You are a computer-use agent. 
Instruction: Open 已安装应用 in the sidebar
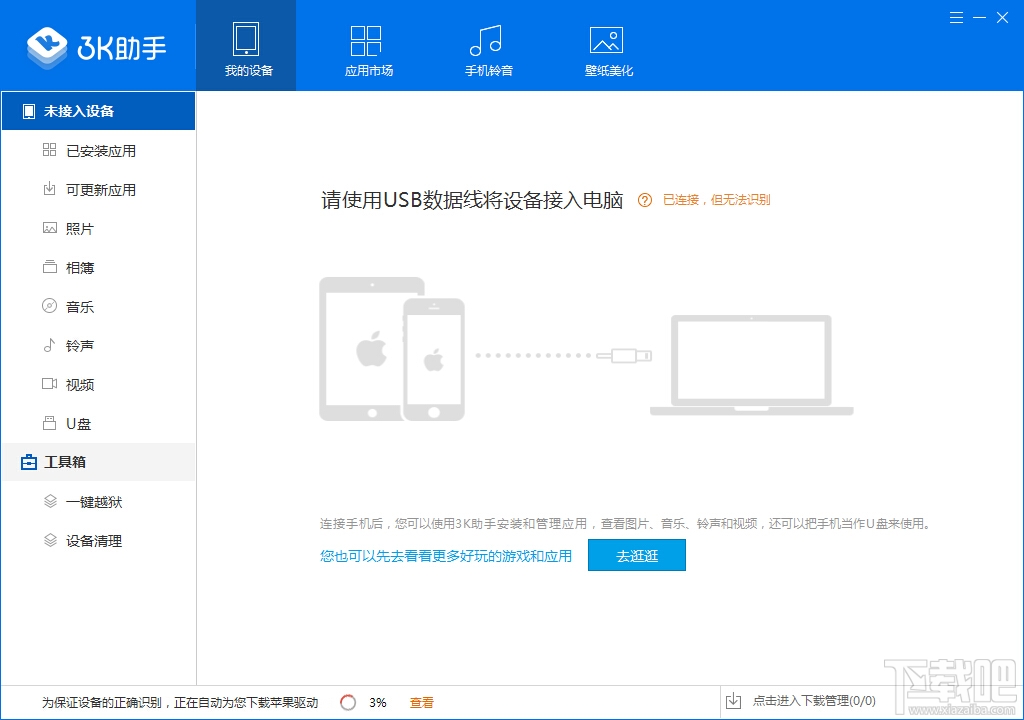[99, 151]
